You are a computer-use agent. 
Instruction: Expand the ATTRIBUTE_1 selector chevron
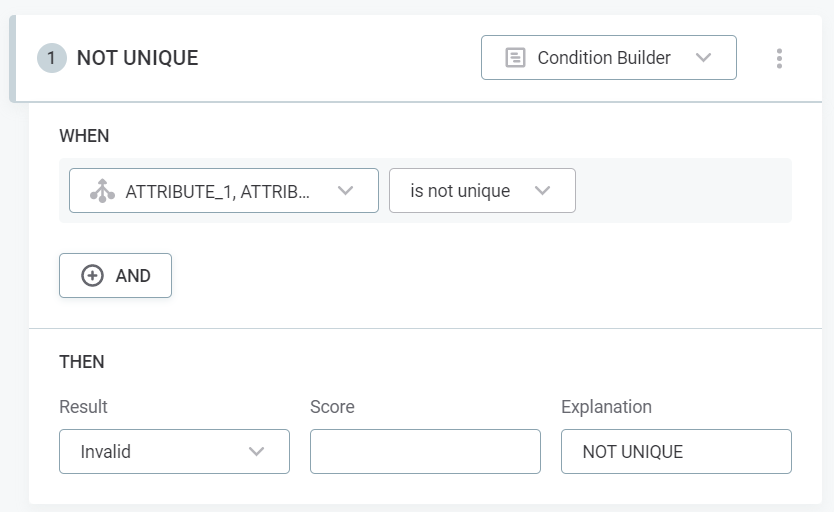tap(346, 191)
